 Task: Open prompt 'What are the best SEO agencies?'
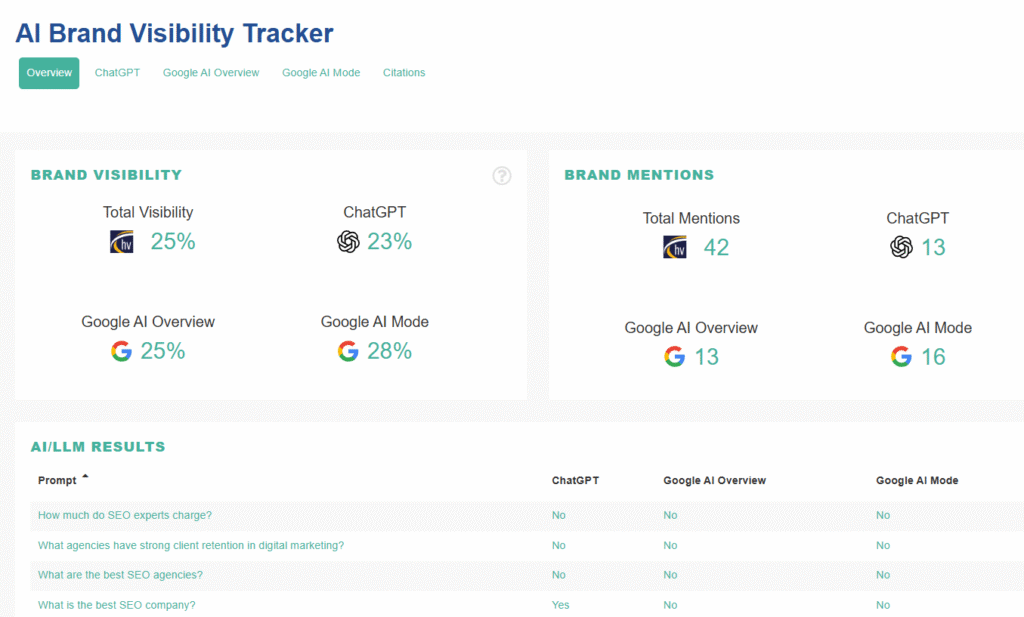[120, 575]
